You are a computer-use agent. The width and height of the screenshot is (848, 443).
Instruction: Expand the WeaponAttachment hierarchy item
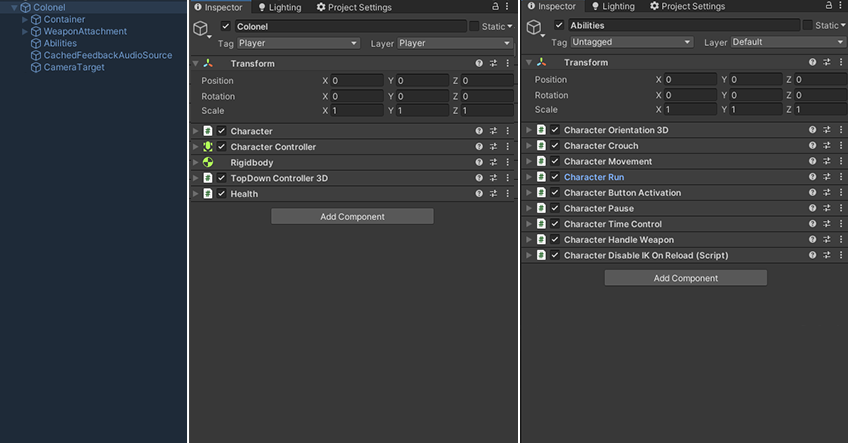click(24, 31)
